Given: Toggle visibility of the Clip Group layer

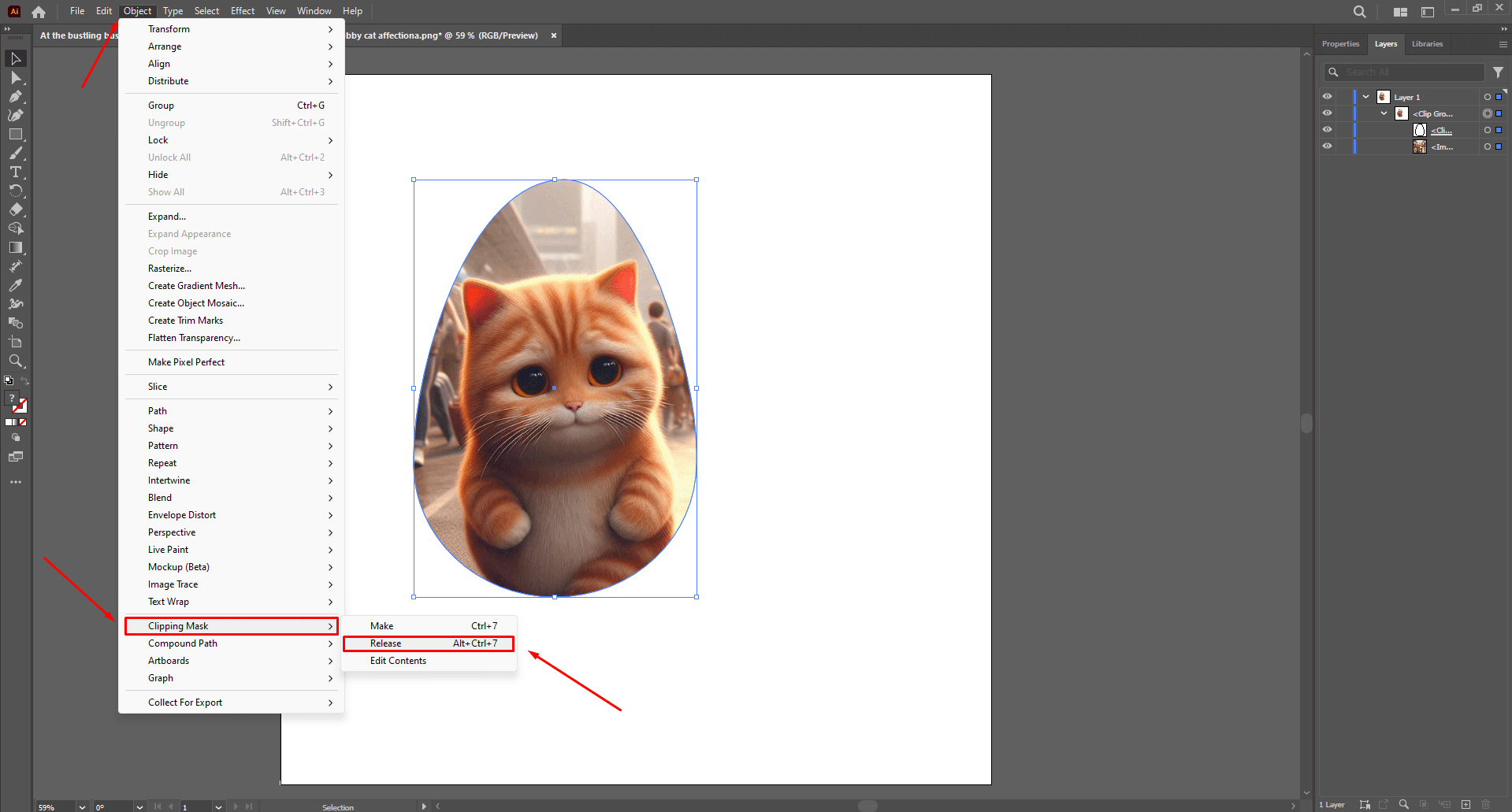Looking at the screenshot, I should click(x=1327, y=113).
